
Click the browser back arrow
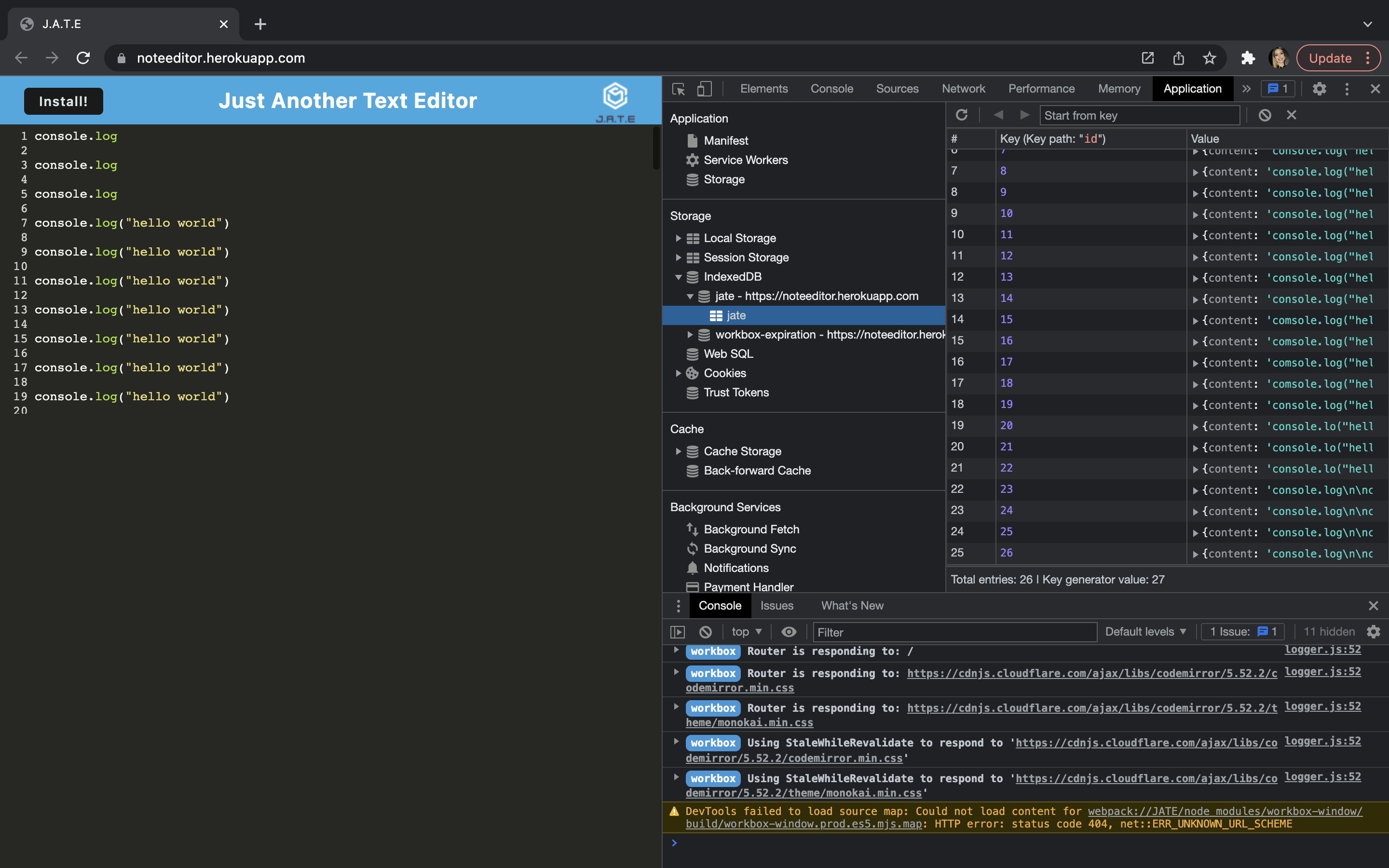click(21, 58)
